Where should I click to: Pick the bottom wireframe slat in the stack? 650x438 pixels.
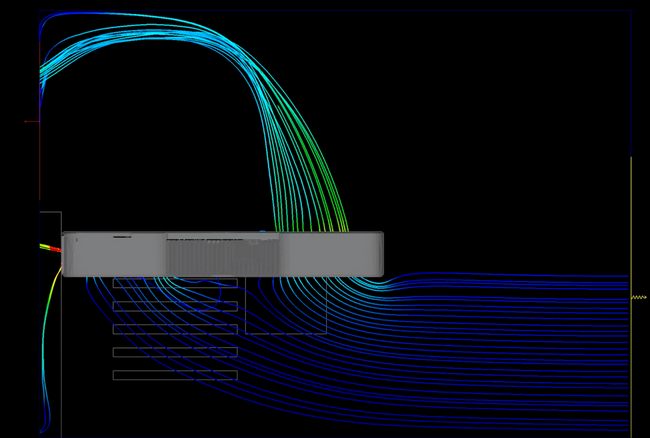point(175,375)
